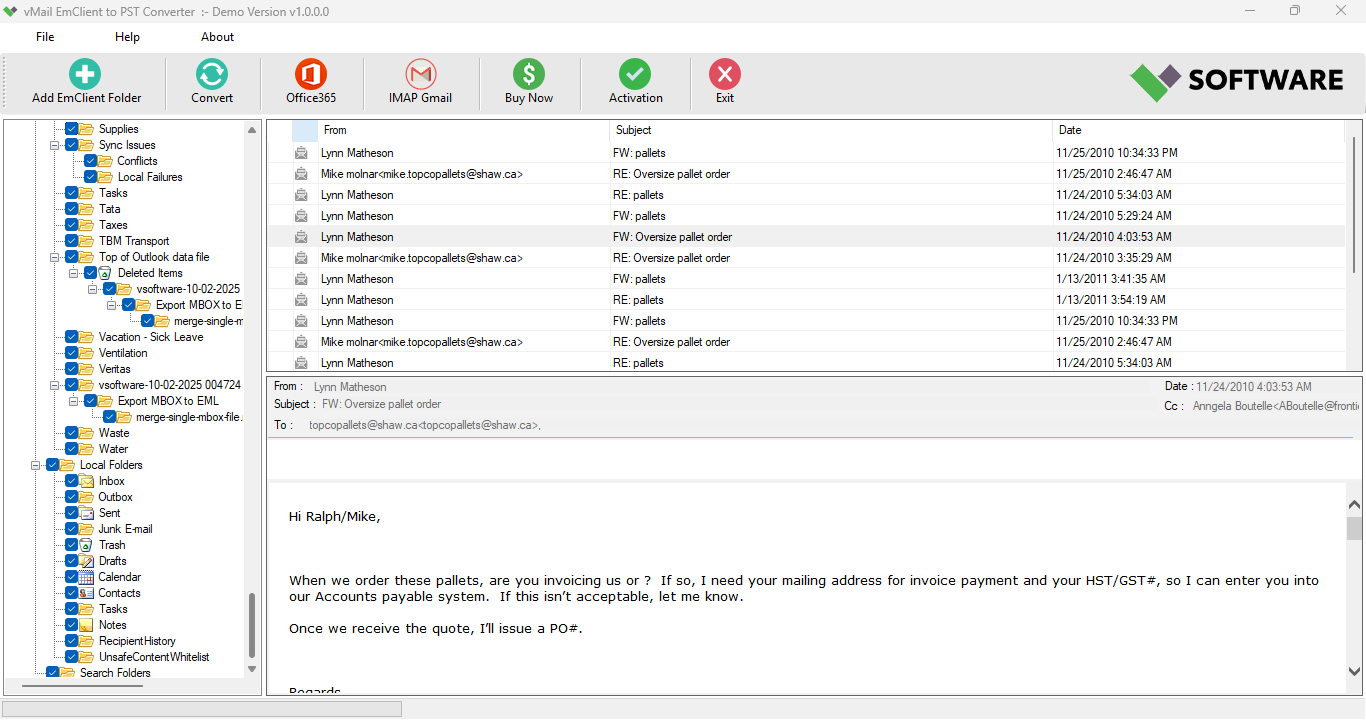
Task: Click the envelope icon of the 3:35:29 AM email
Action: point(301,258)
